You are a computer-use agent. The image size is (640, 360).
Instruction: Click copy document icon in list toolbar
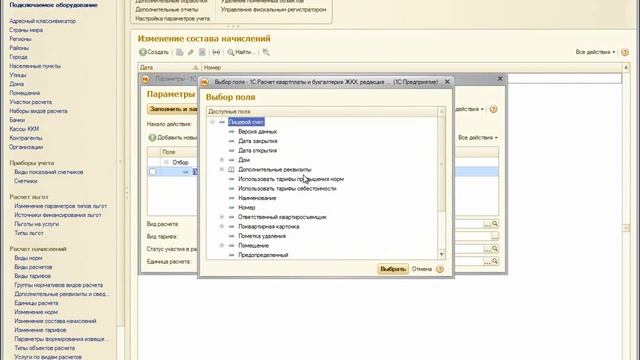pos(180,52)
